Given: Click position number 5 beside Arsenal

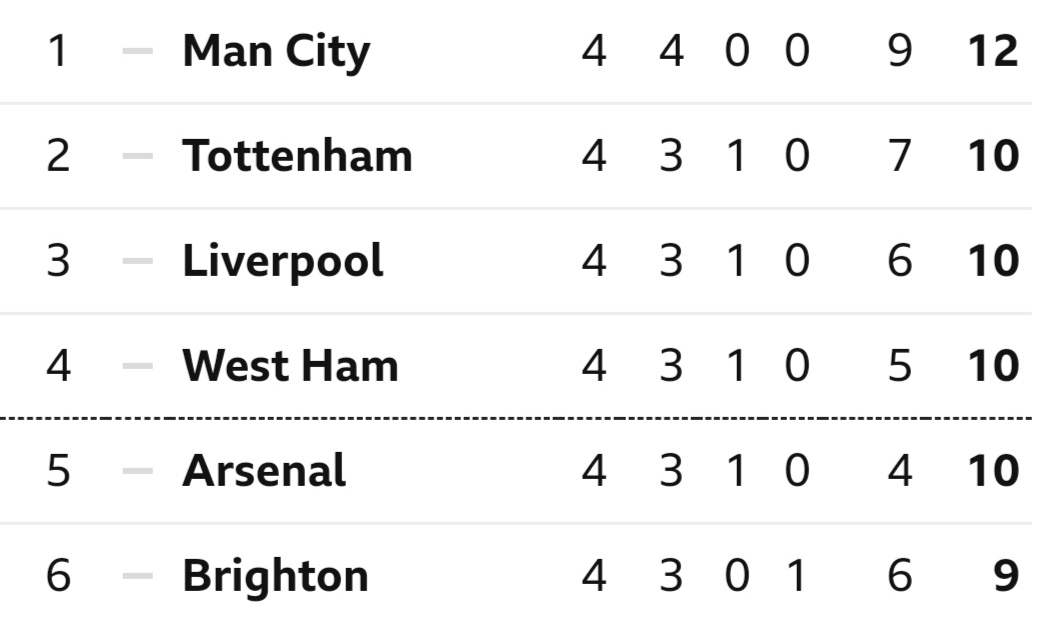Looking at the screenshot, I should pos(58,470).
